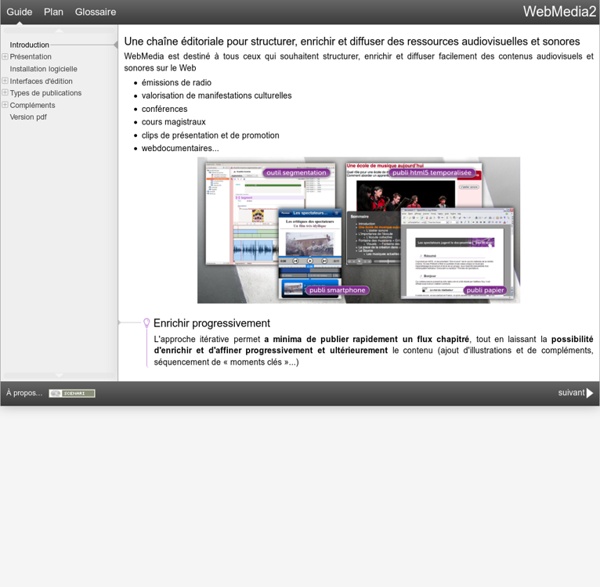Open Types de publications page

point(46,93)
